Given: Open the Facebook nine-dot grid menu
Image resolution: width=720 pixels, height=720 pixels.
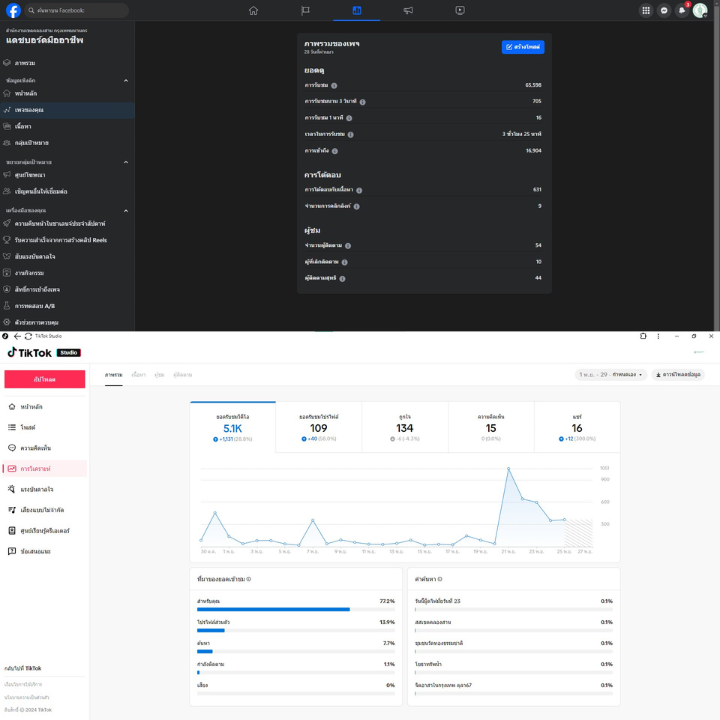Looking at the screenshot, I should 646,10.
